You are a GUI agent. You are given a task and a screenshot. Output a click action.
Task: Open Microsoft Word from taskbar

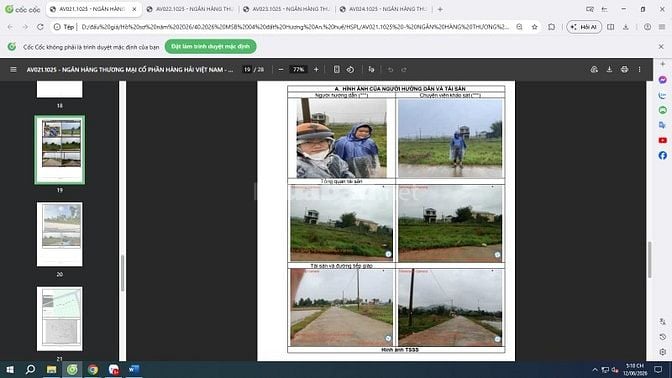click(134, 369)
